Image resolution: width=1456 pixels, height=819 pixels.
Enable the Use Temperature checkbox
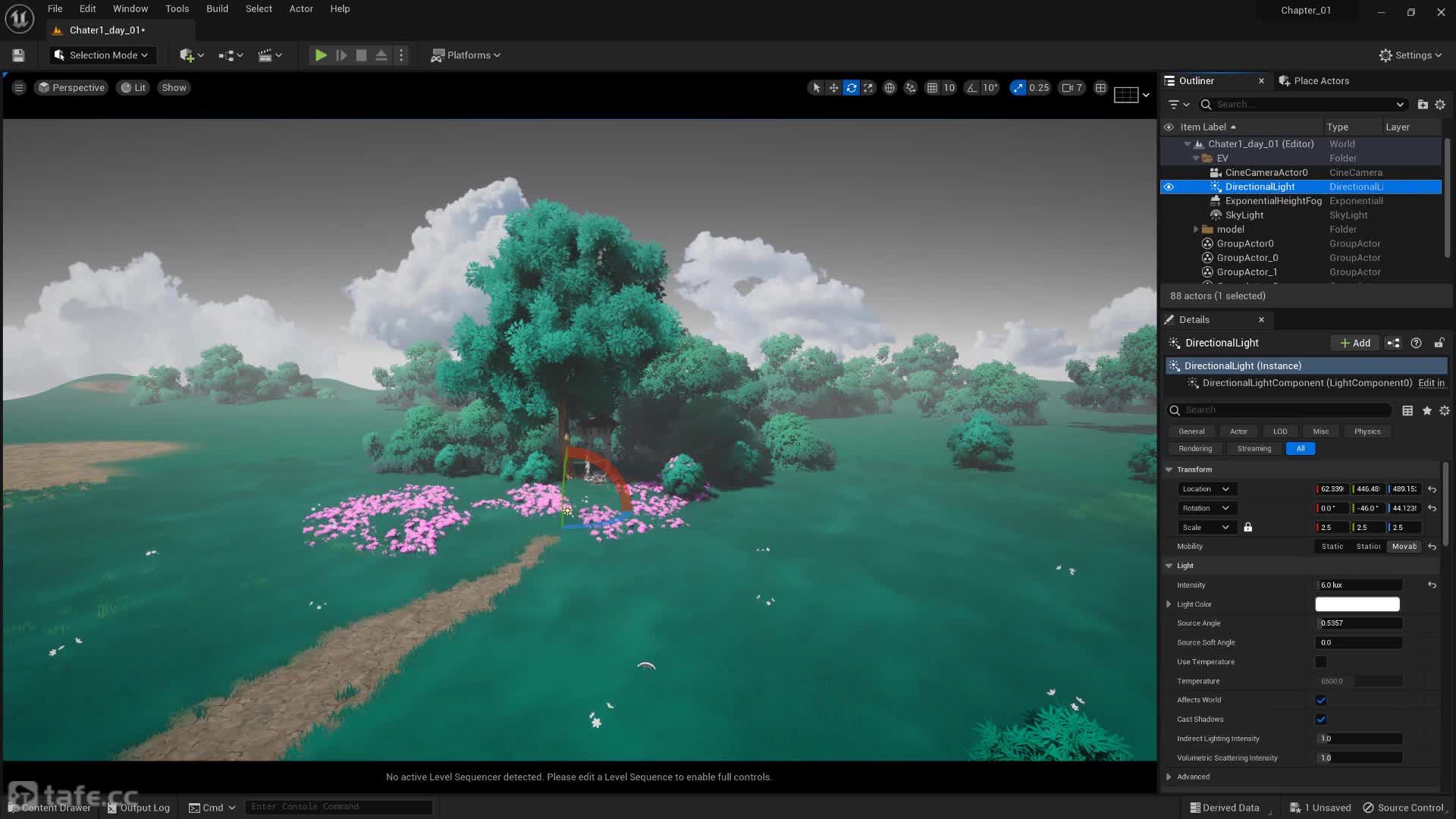click(1321, 662)
